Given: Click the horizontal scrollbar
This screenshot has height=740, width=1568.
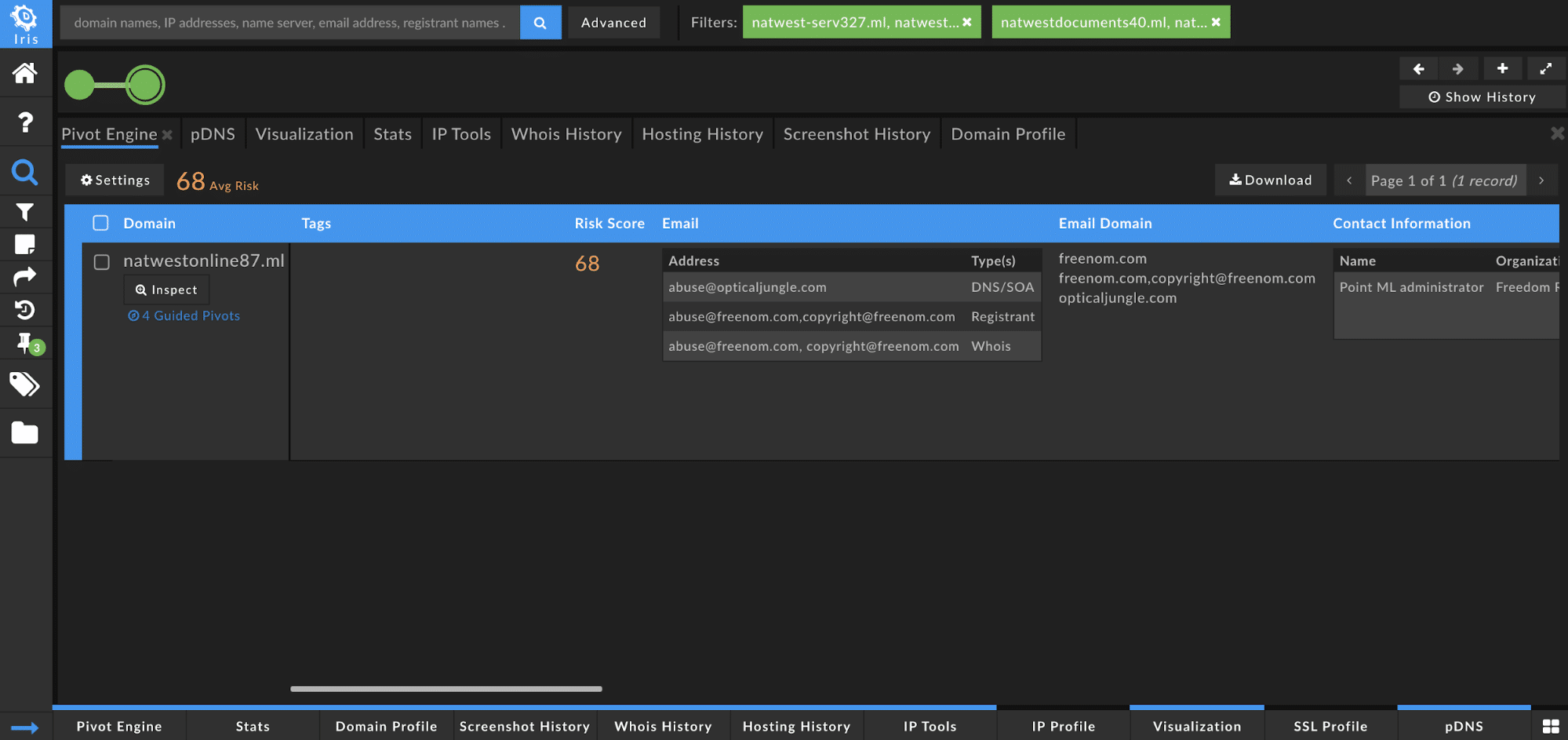Looking at the screenshot, I should coord(446,689).
